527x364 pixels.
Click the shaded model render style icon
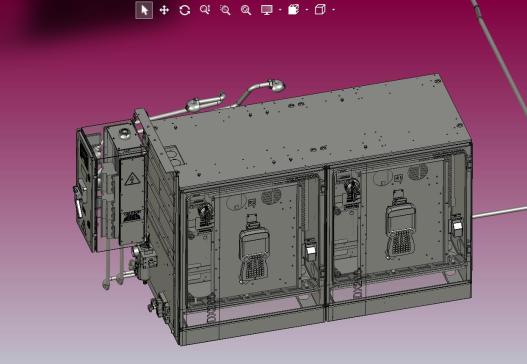(x=293, y=10)
